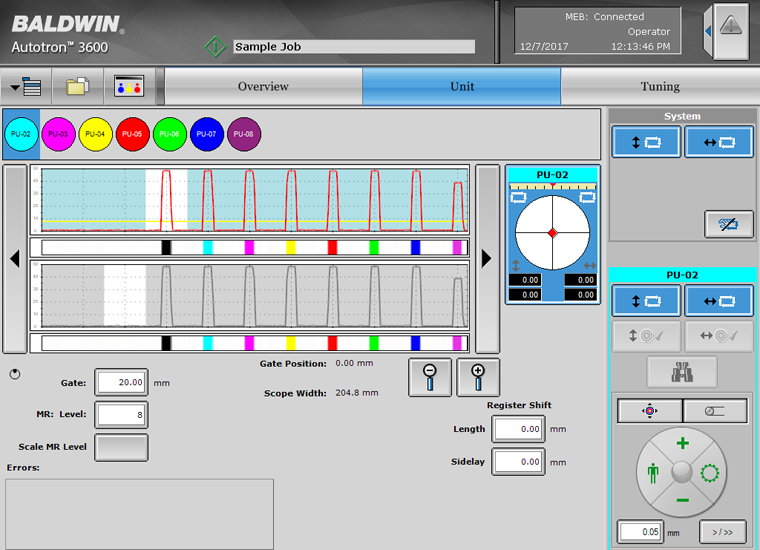Image resolution: width=760 pixels, height=550 pixels.
Task: Click the PU-02 register crosshair display
Action: 552,233
